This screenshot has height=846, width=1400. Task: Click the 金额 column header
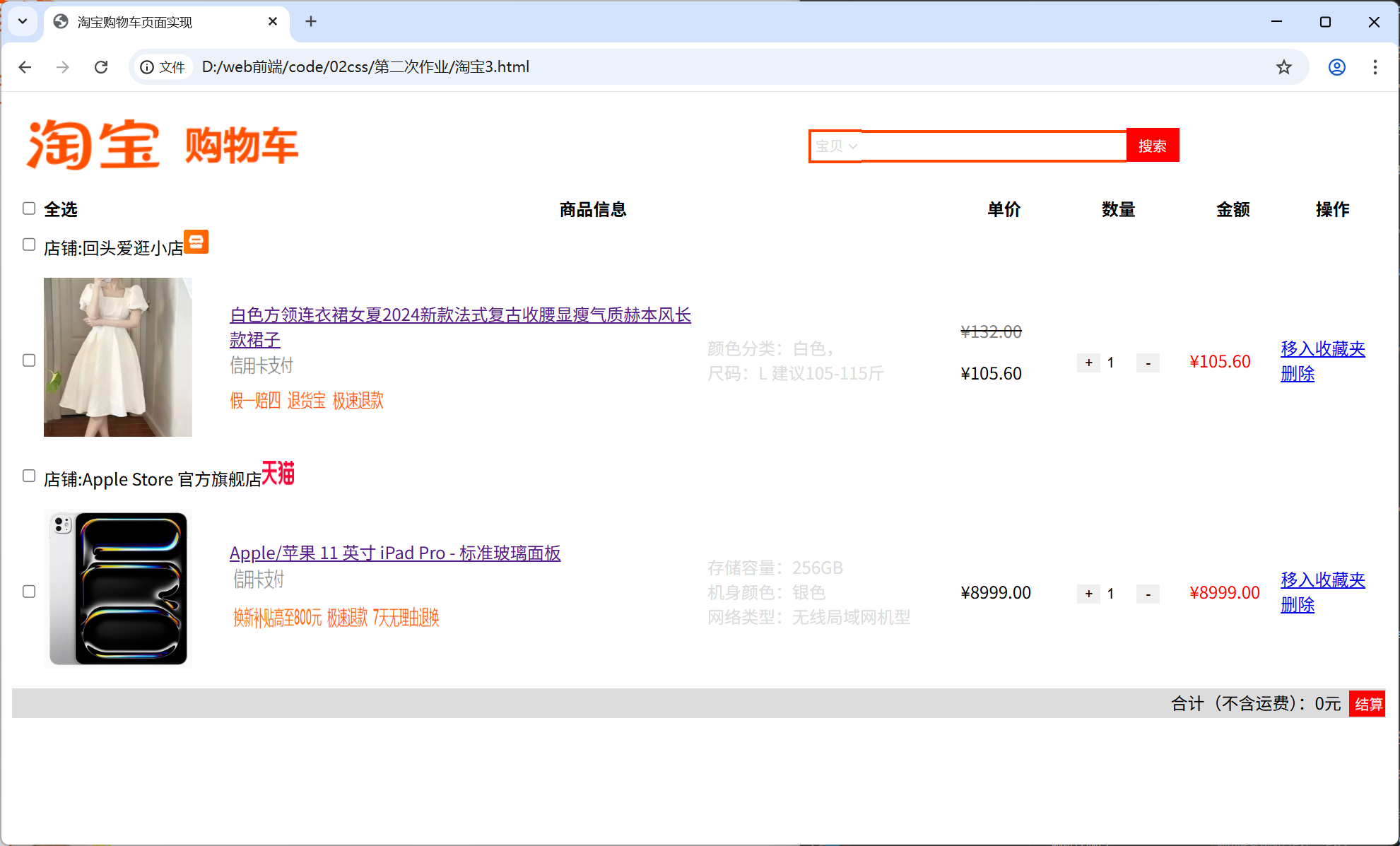(x=1233, y=209)
